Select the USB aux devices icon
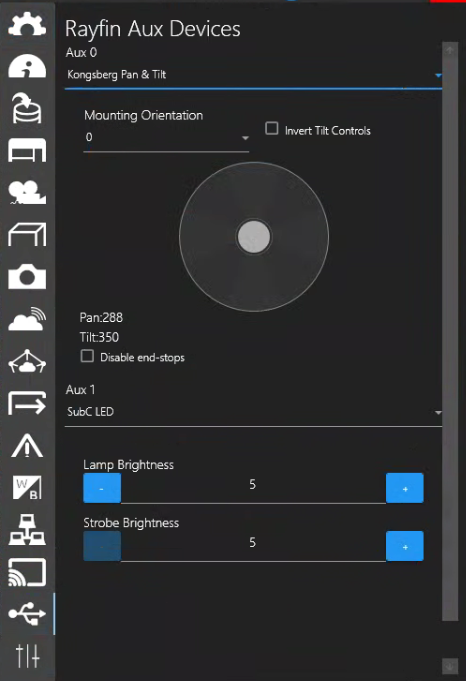 click(x=27, y=614)
